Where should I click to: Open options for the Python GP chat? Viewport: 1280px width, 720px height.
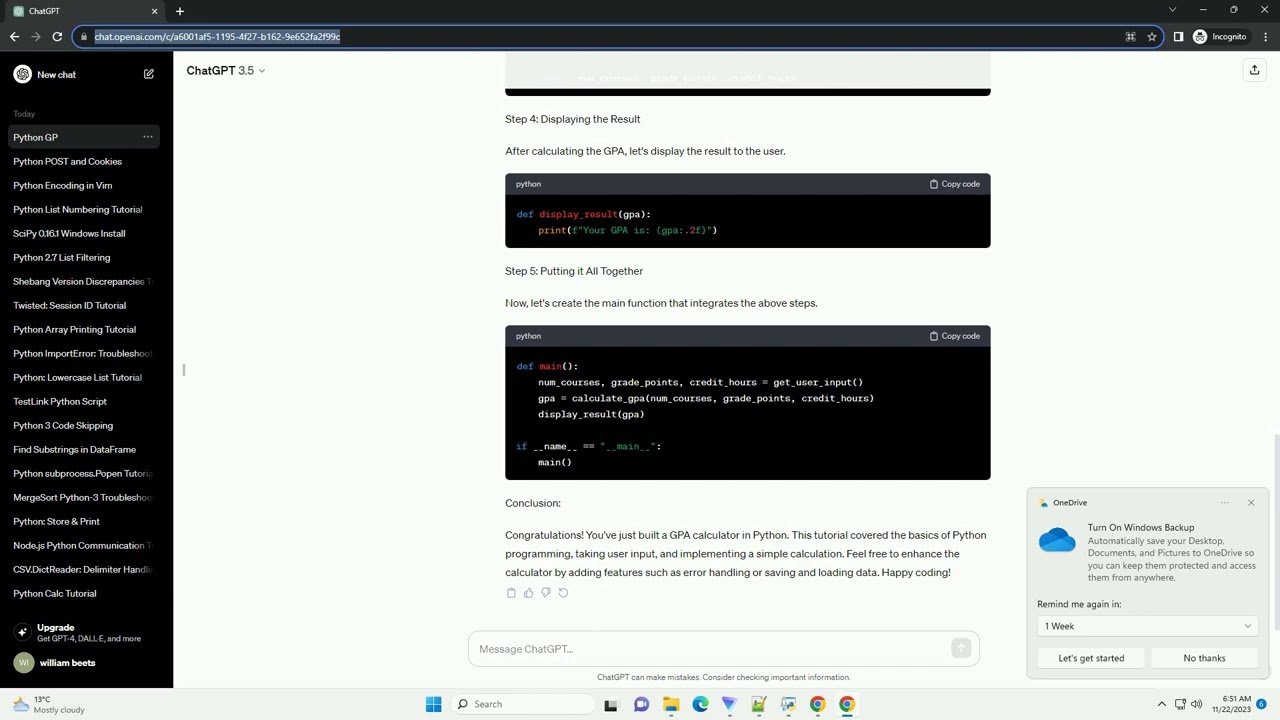[x=148, y=137]
